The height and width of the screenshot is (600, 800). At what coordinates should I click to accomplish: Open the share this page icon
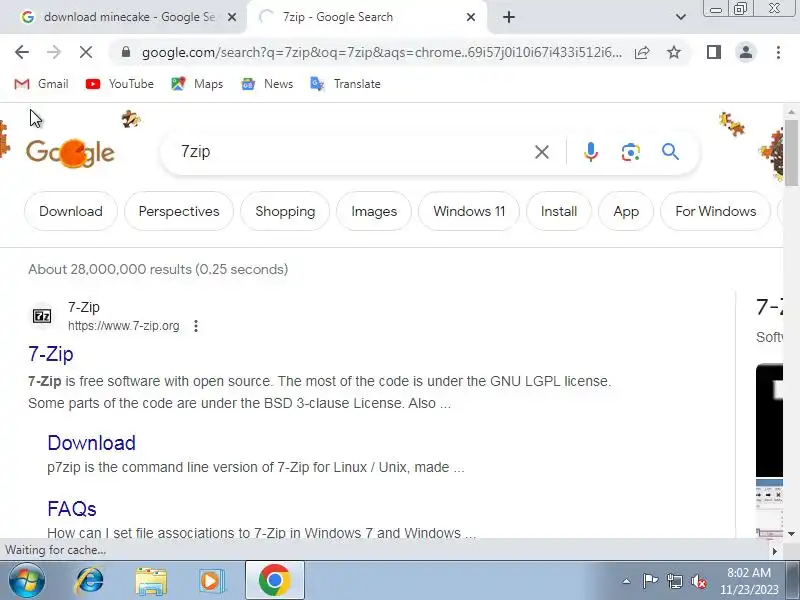pyautogui.click(x=642, y=52)
